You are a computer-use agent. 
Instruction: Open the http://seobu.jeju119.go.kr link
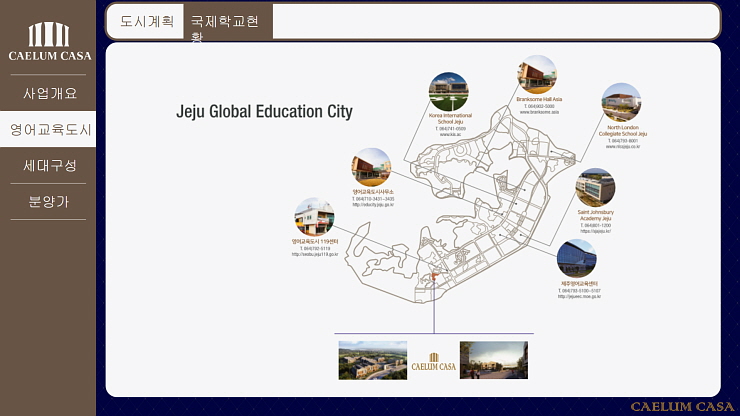click(x=315, y=255)
